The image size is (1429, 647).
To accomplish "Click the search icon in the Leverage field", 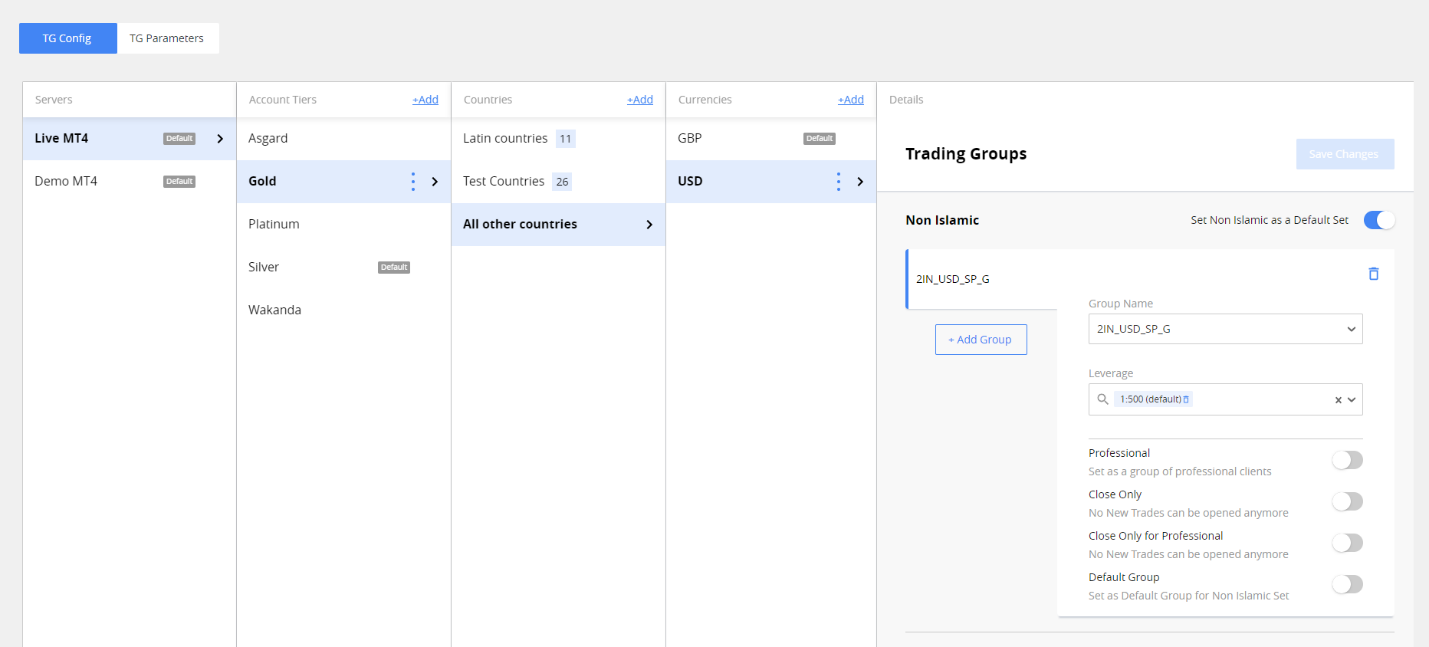I will click(x=1102, y=398).
